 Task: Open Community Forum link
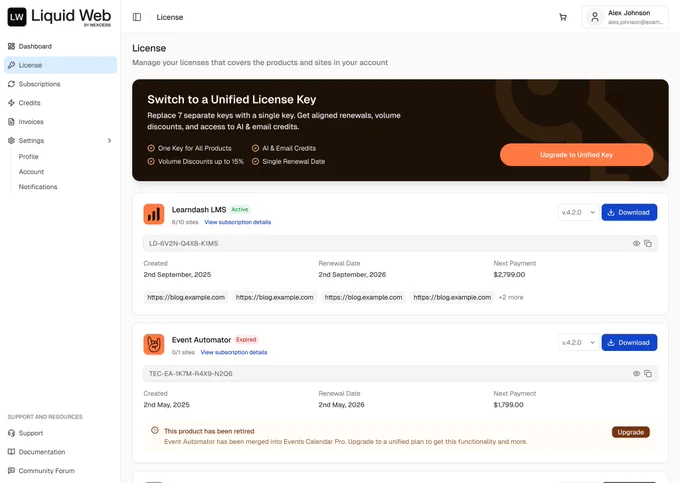[x=46, y=470]
